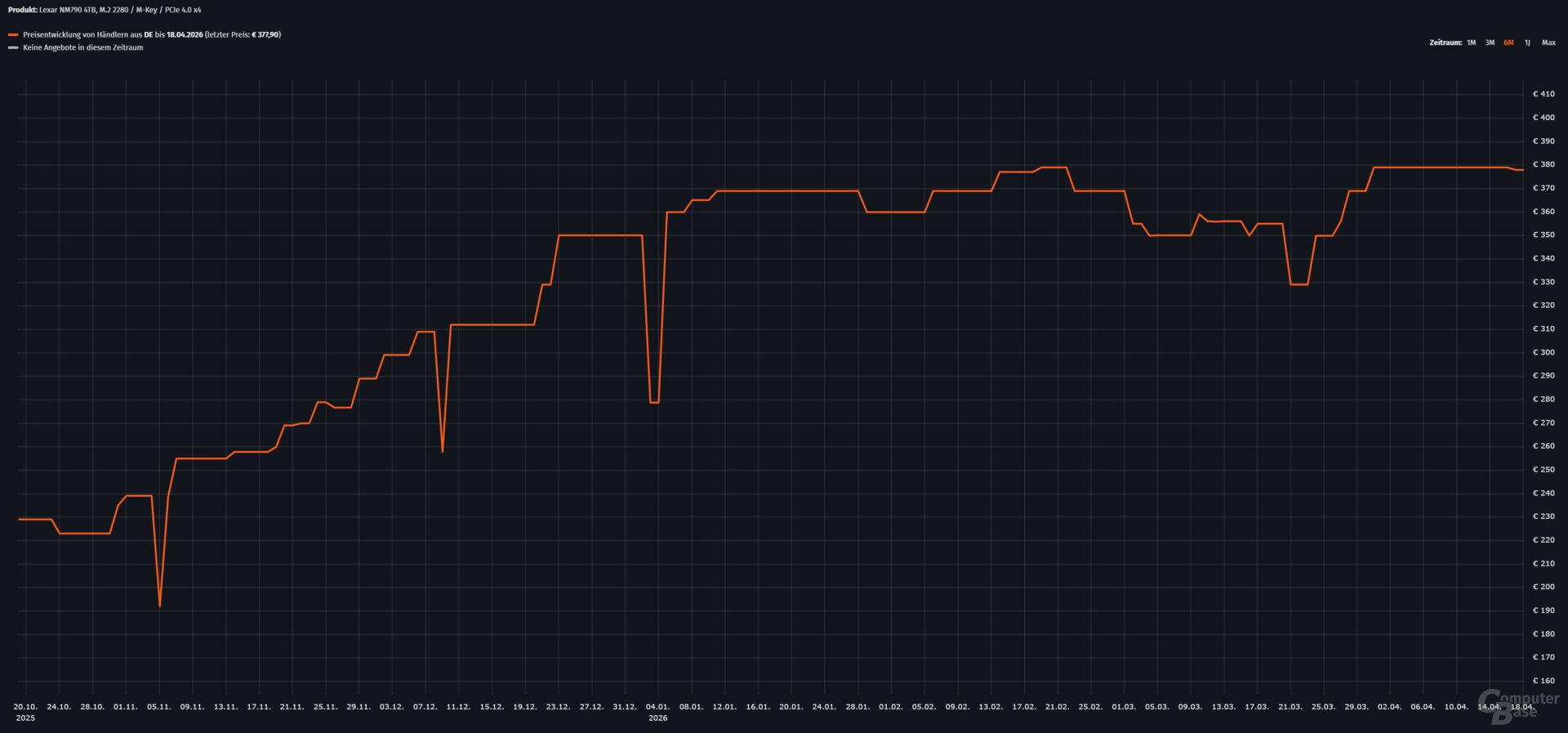This screenshot has width=1568, height=733.
Task: Click the 11.12. date axis label
Action: pyautogui.click(x=458, y=707)
